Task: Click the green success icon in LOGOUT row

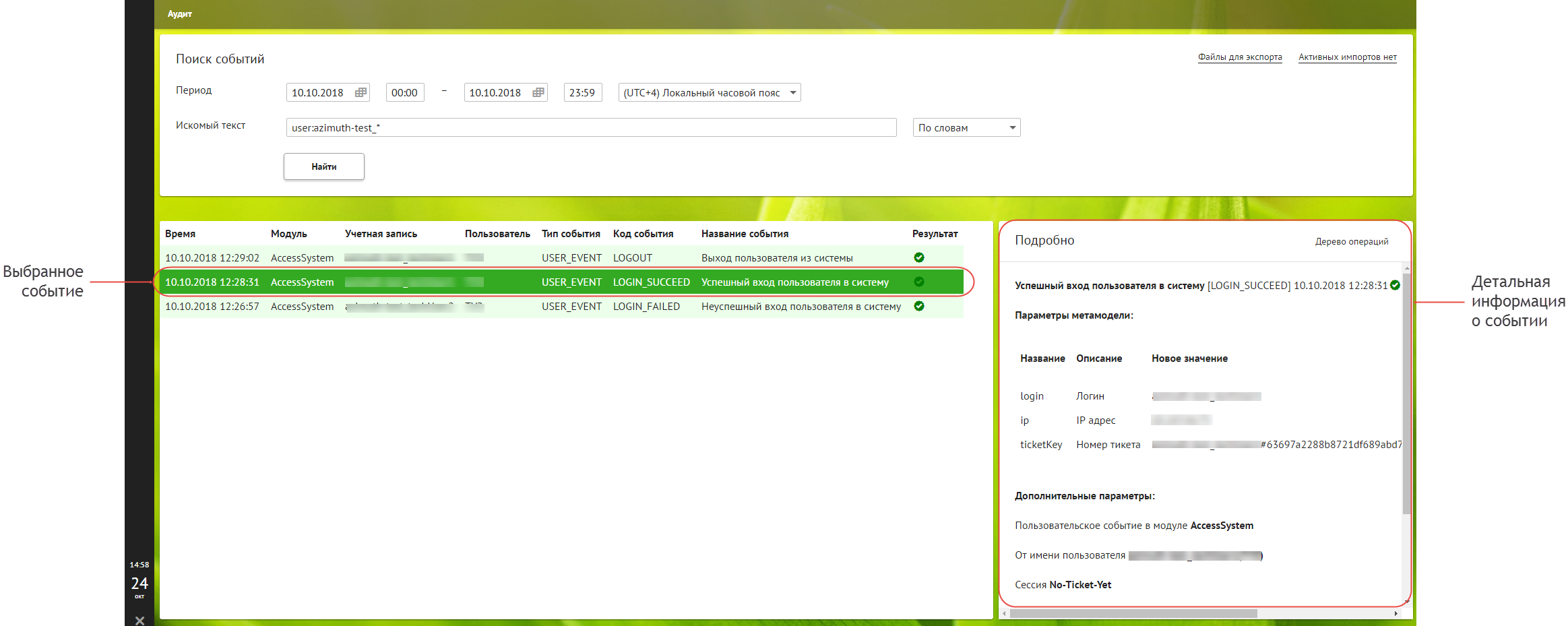Action: [918, 257]
